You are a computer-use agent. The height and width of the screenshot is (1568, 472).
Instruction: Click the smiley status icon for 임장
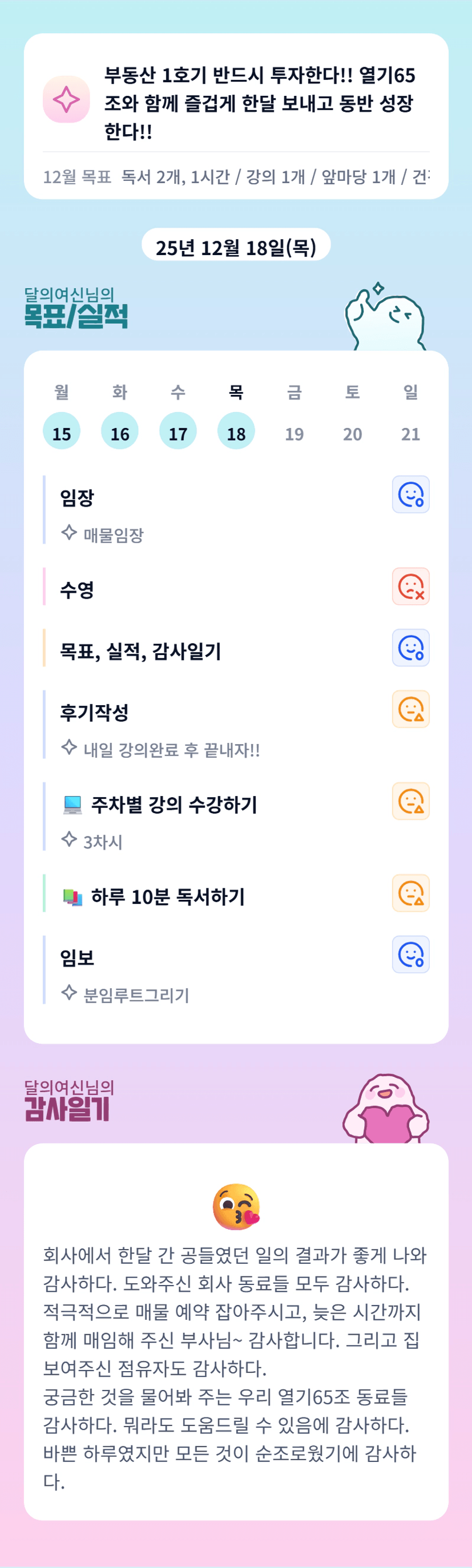410,494
